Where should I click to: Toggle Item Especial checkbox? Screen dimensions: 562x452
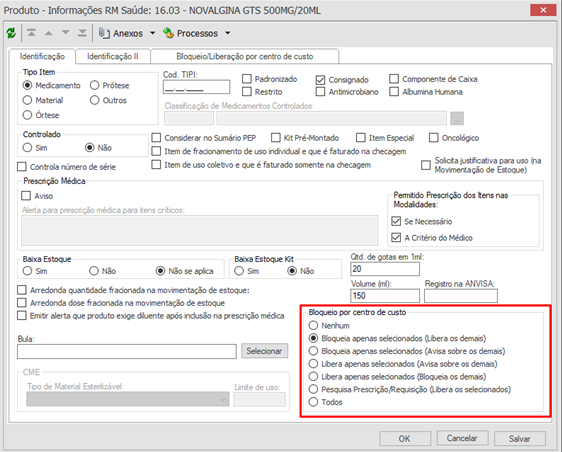coord(361,138)
